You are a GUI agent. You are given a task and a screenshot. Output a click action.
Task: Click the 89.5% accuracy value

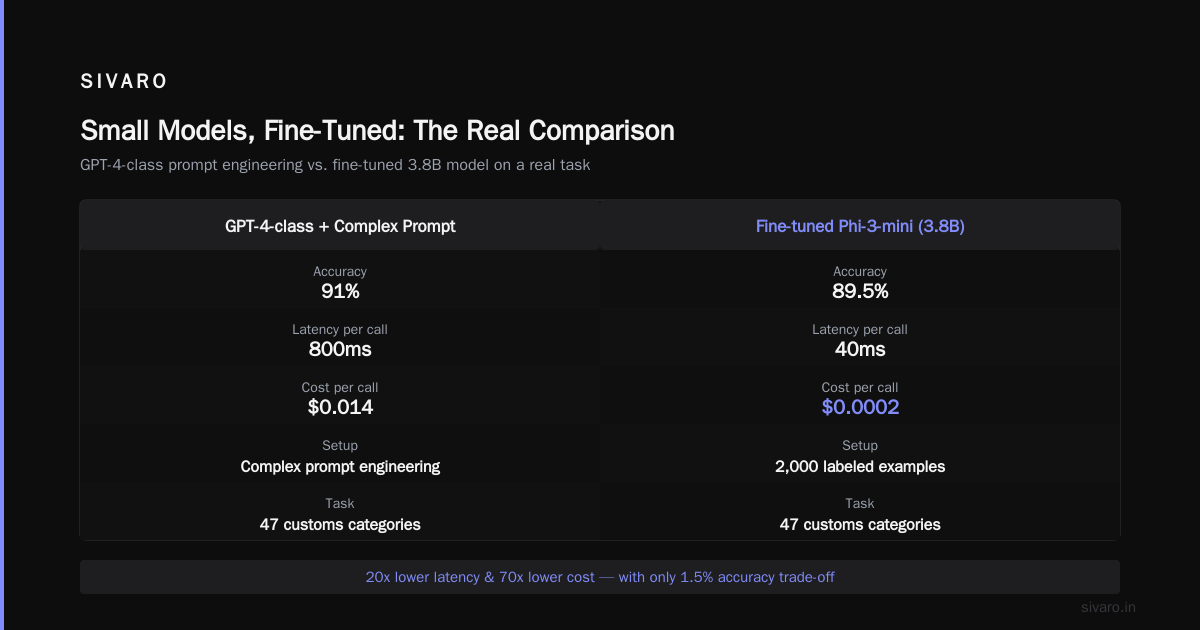860,292
